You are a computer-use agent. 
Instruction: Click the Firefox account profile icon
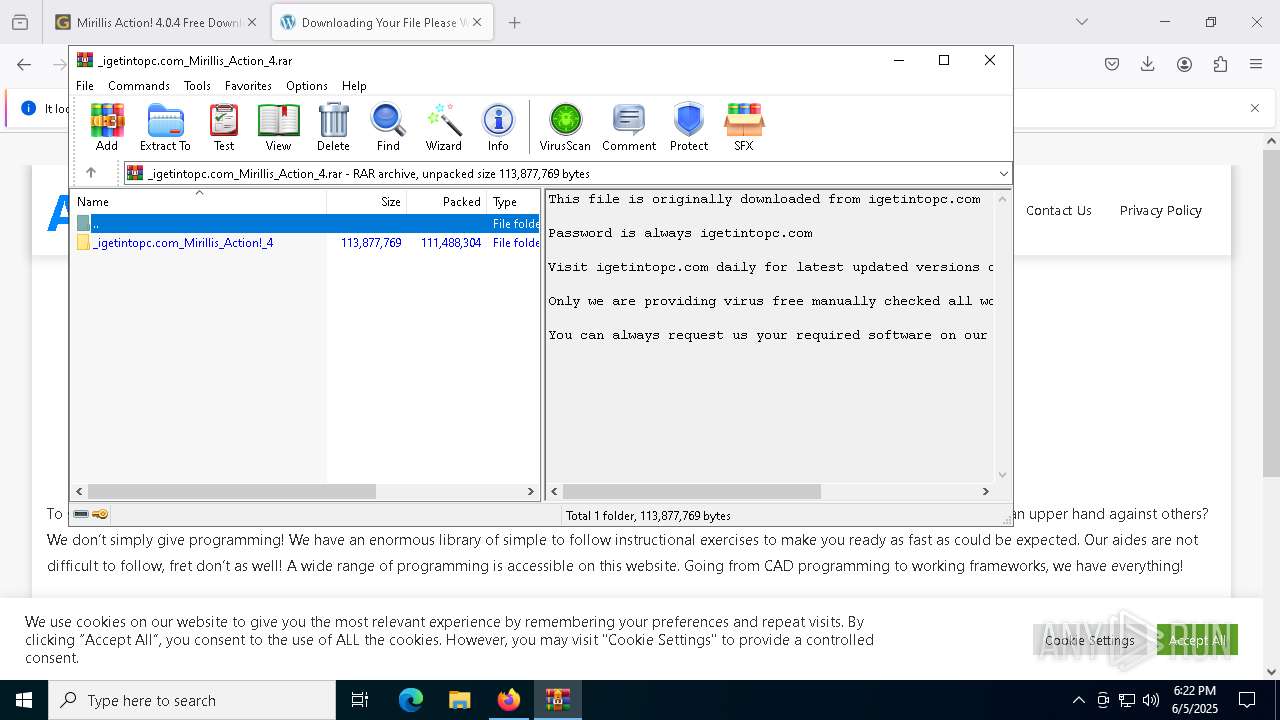pyautogui.click(x=1184, y=64)
